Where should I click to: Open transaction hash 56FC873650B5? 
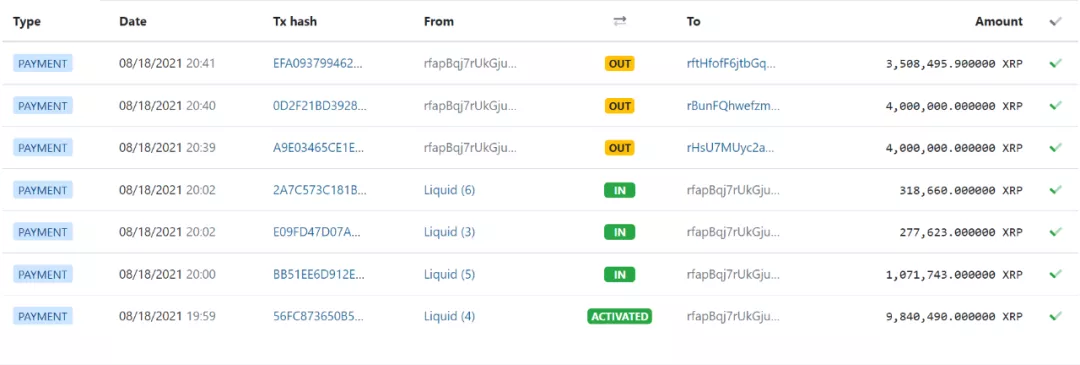pos(318,316)
